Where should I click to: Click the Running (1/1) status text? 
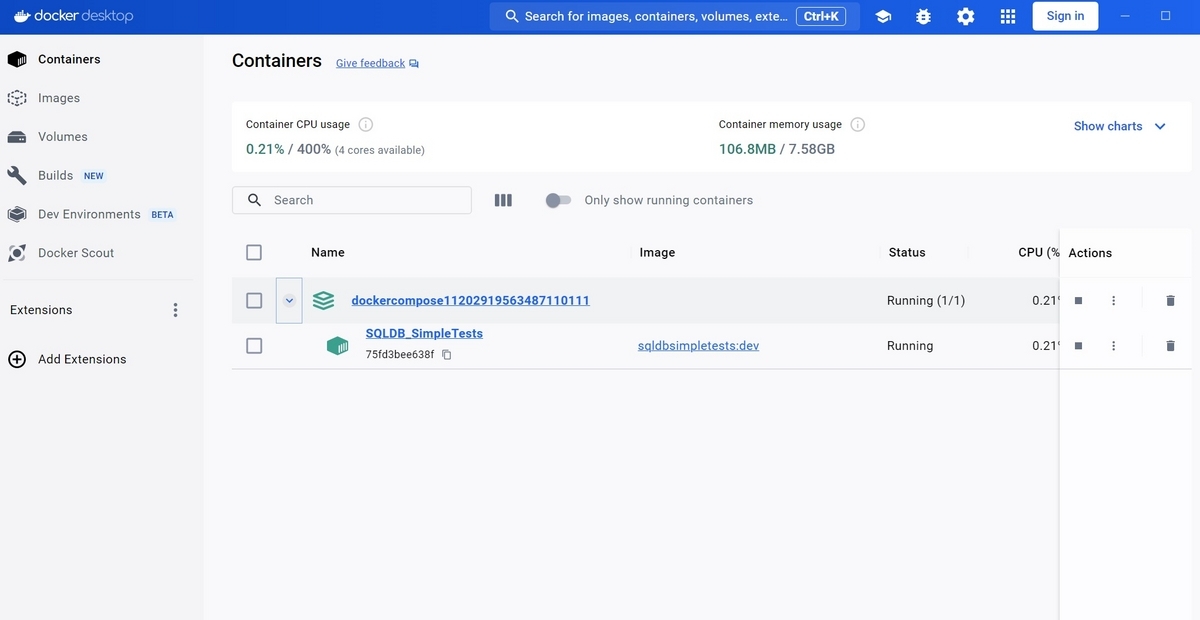pyautogui.click(x=926, y=300)
